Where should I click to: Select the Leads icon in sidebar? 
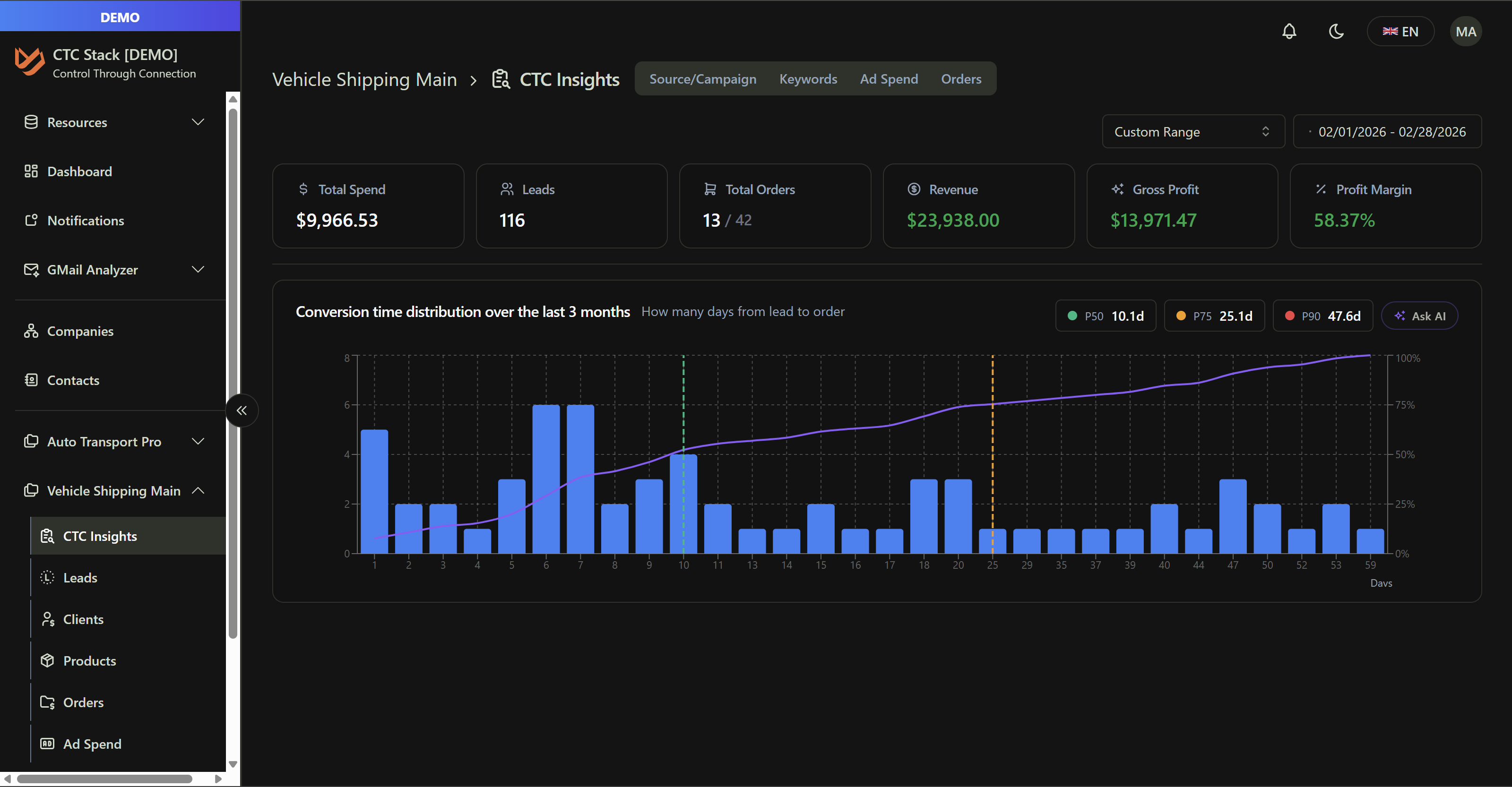click(47, 577)
